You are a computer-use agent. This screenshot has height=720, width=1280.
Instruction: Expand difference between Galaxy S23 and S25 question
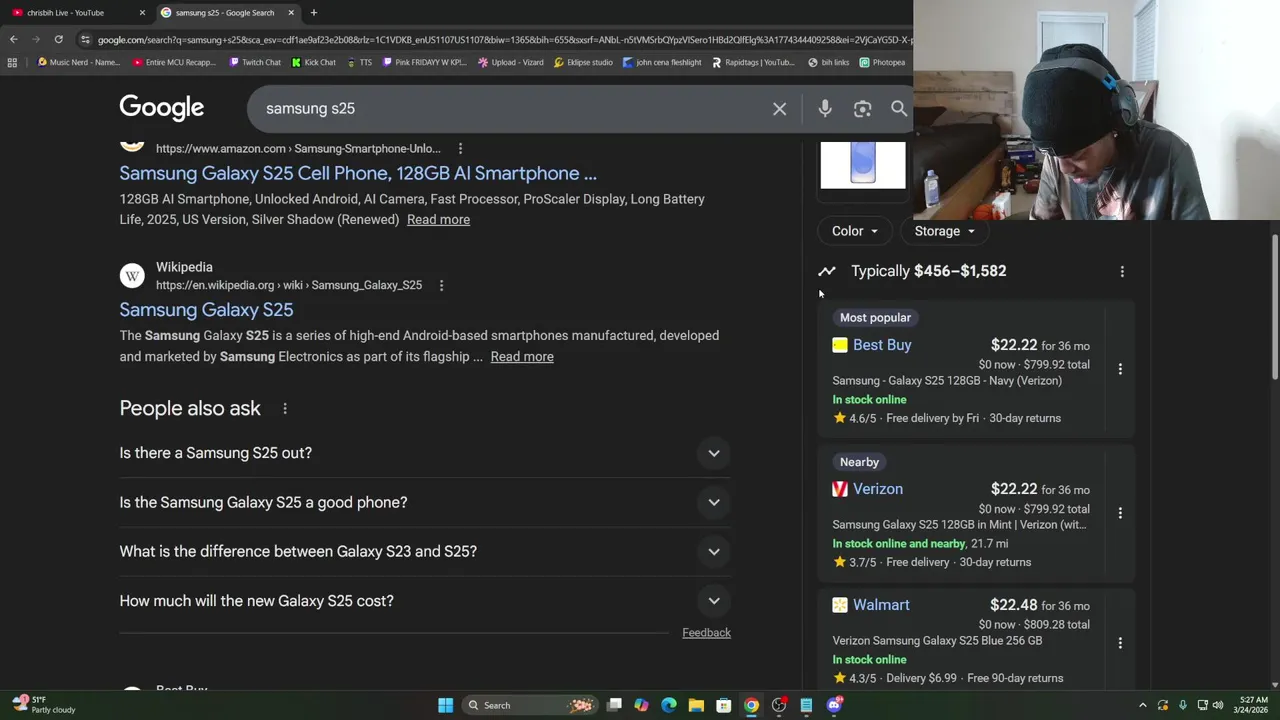(x=425, y=551)
